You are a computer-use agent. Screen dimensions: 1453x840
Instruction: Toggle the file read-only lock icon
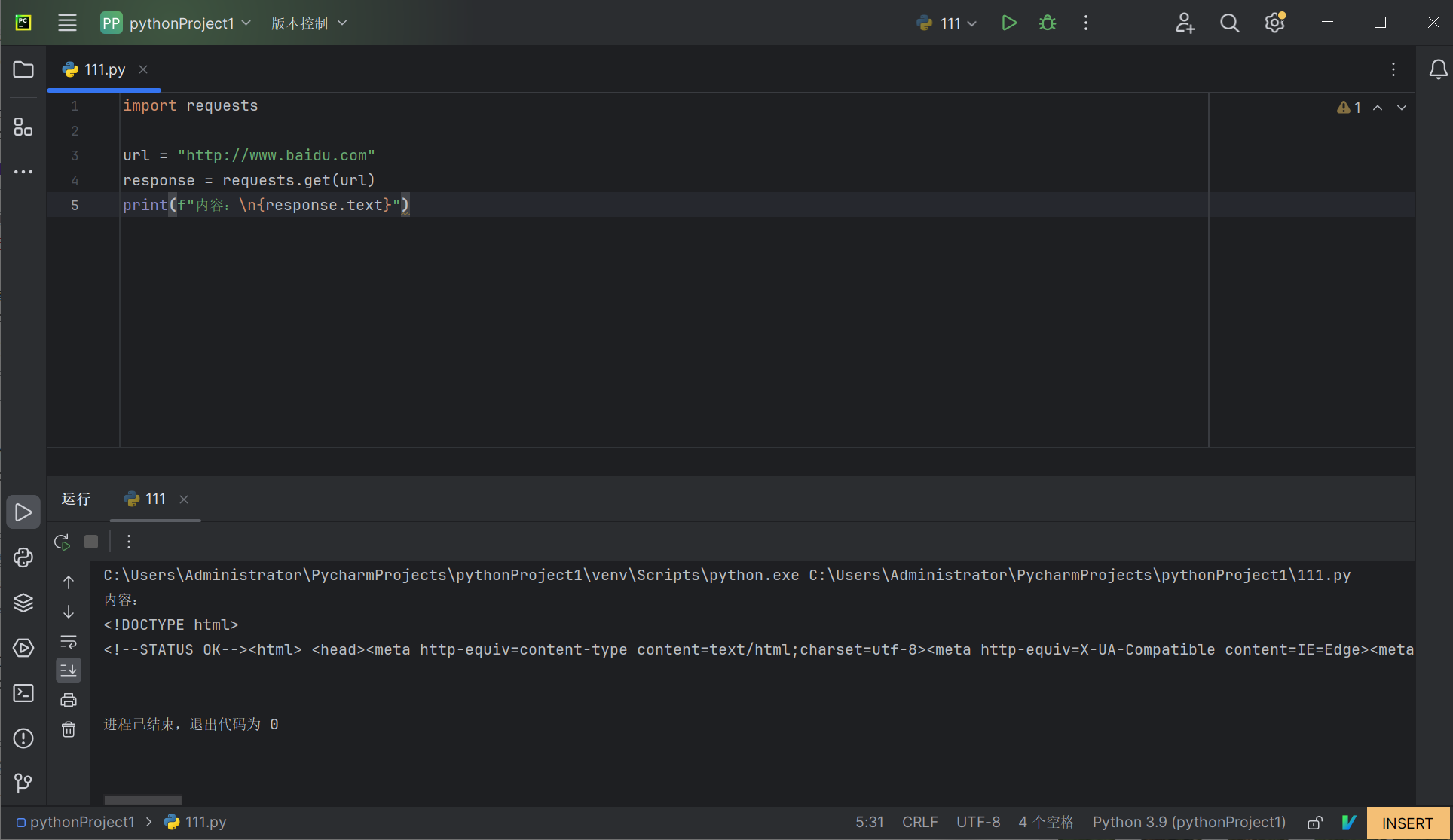click(1315, 823)
